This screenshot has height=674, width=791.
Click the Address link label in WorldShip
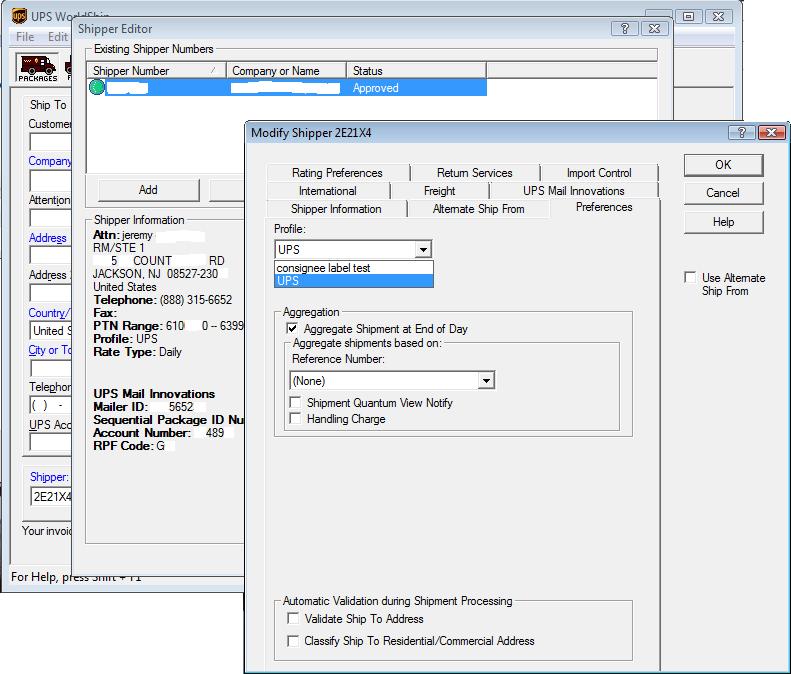(x=47, y=238)
